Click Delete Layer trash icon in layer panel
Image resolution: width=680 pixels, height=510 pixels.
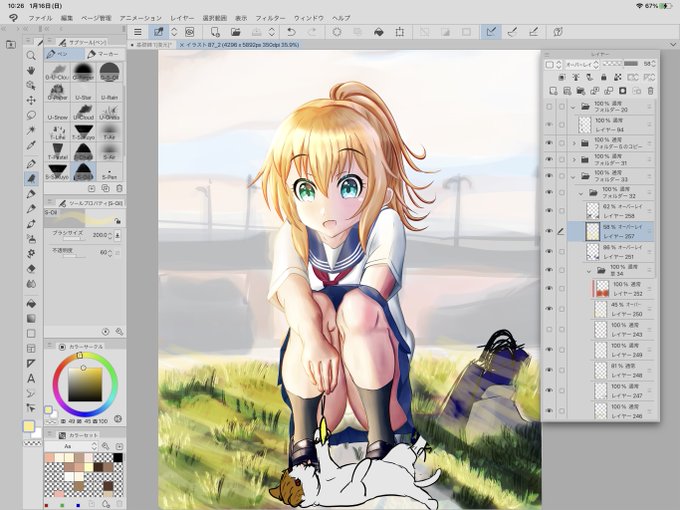pyautogui.click(x=650, y=91)
